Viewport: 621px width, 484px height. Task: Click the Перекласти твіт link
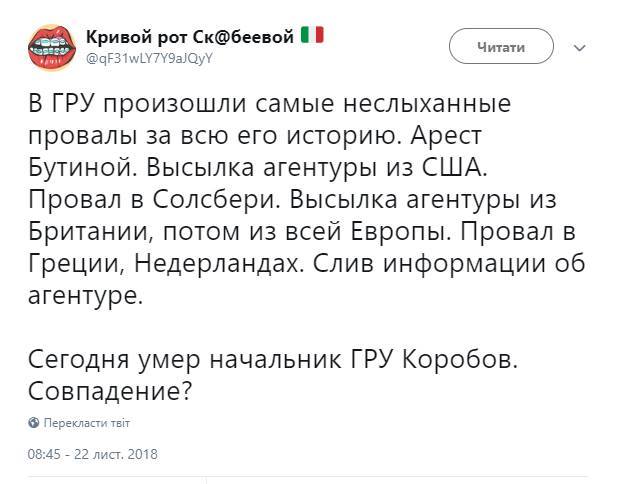[86, 423]
